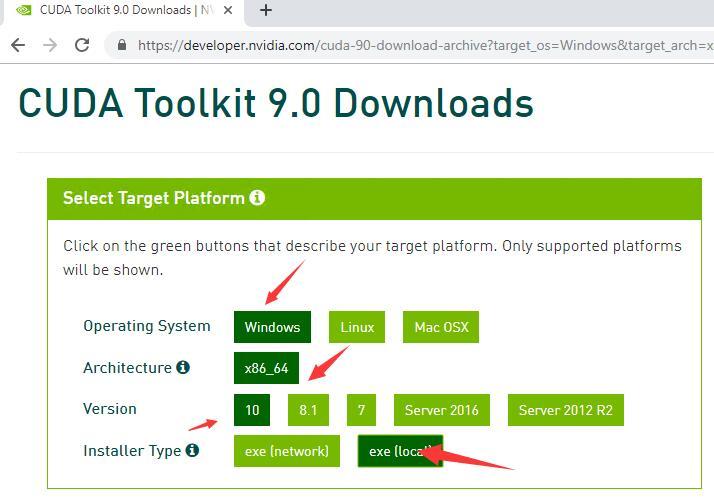View site info via the lock icon
The height and width of the screenshot is (503, 714).
(122, 45)
